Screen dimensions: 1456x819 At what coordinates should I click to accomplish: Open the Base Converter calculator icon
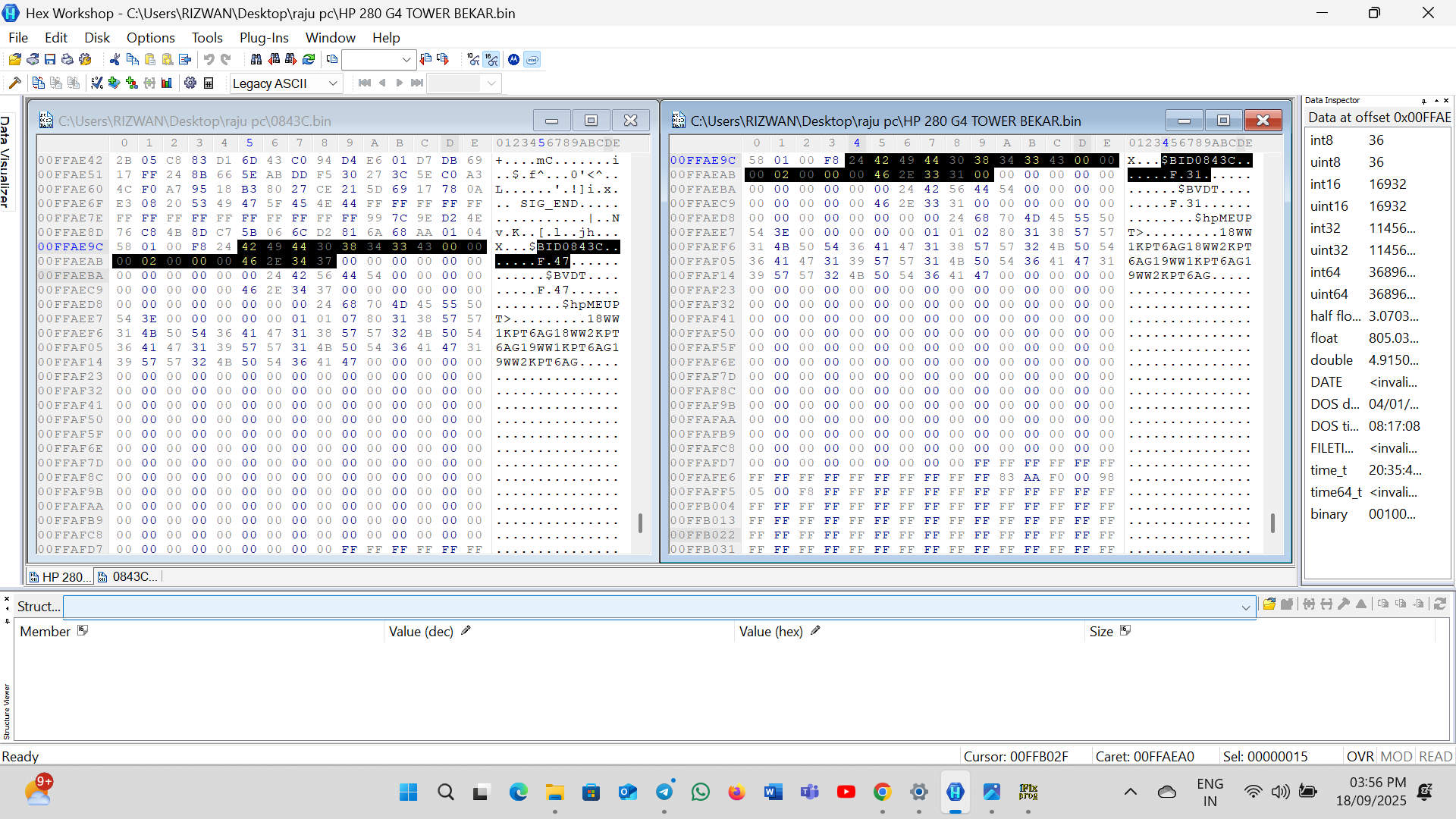coord(209,83)
